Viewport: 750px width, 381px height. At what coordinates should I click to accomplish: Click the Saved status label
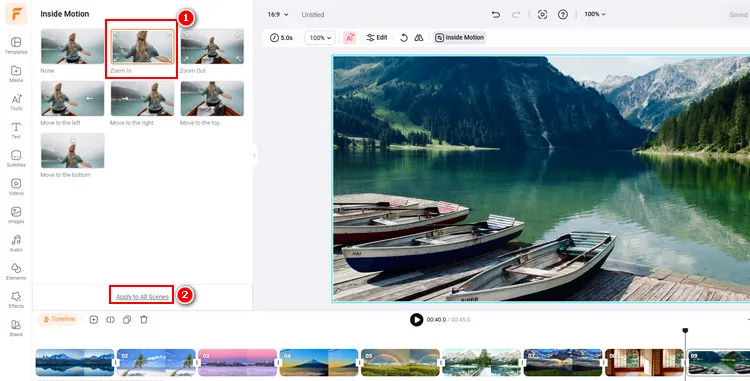tap(739, 15)
